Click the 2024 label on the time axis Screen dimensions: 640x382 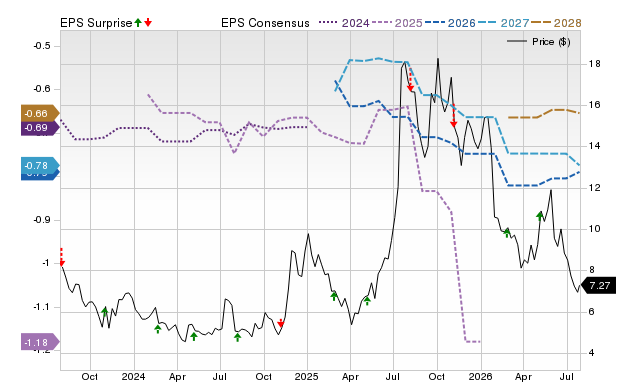[x=133, y=376]
